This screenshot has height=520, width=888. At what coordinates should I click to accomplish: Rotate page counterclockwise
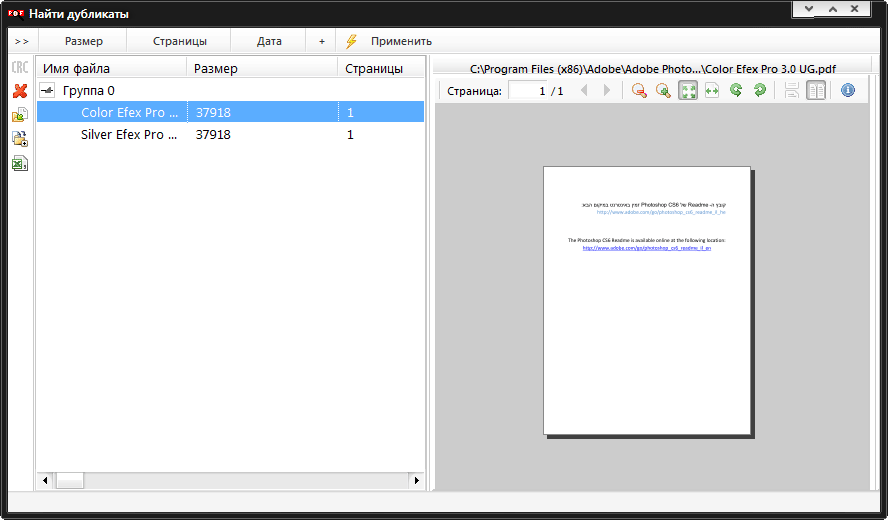pos(736,91)
